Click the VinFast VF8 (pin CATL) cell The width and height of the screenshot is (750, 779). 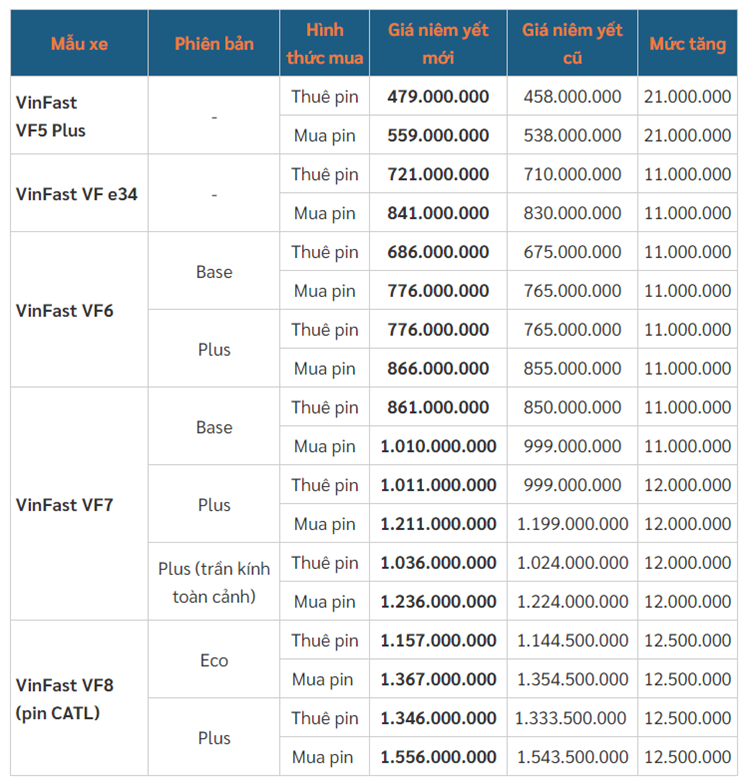point(65,698)
